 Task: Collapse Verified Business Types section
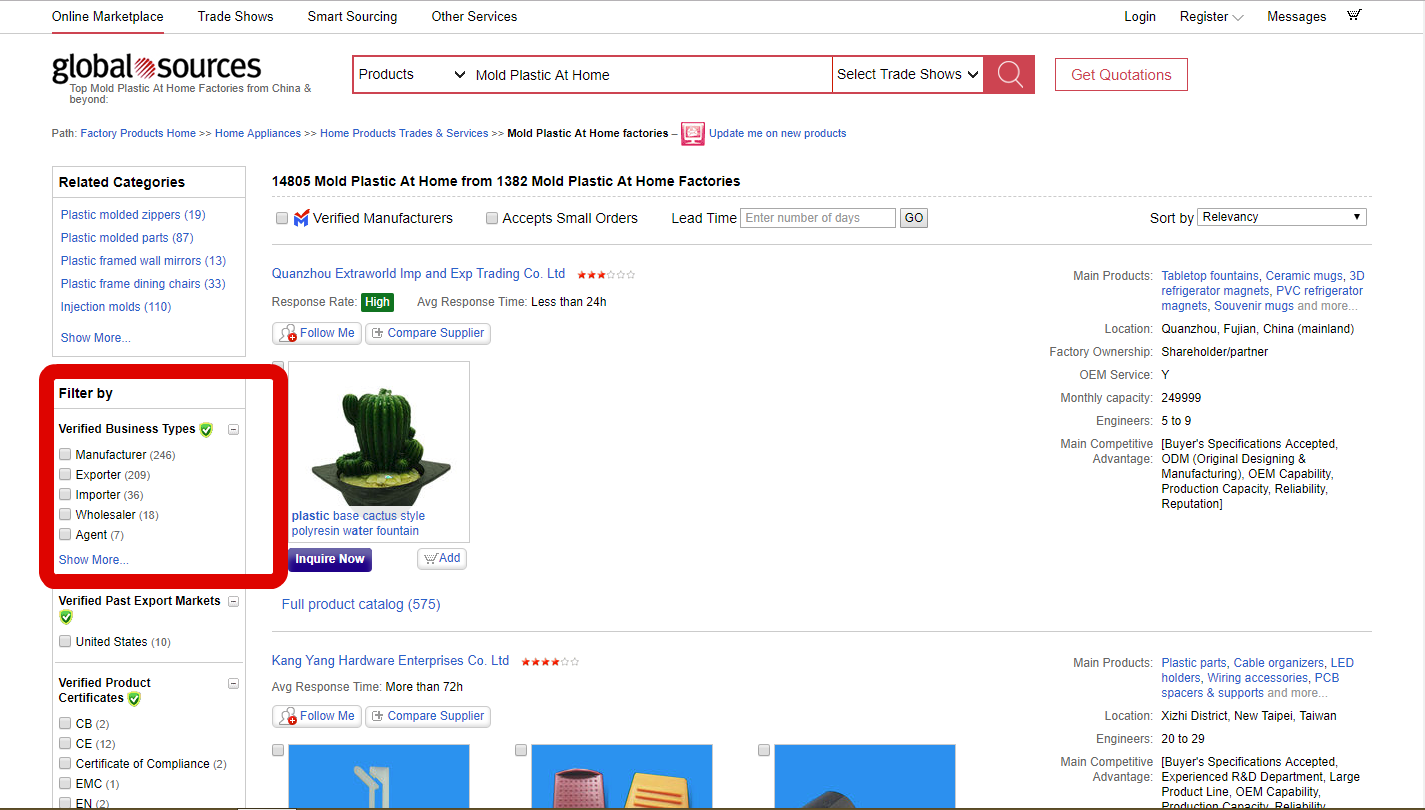tap(234, 430)
